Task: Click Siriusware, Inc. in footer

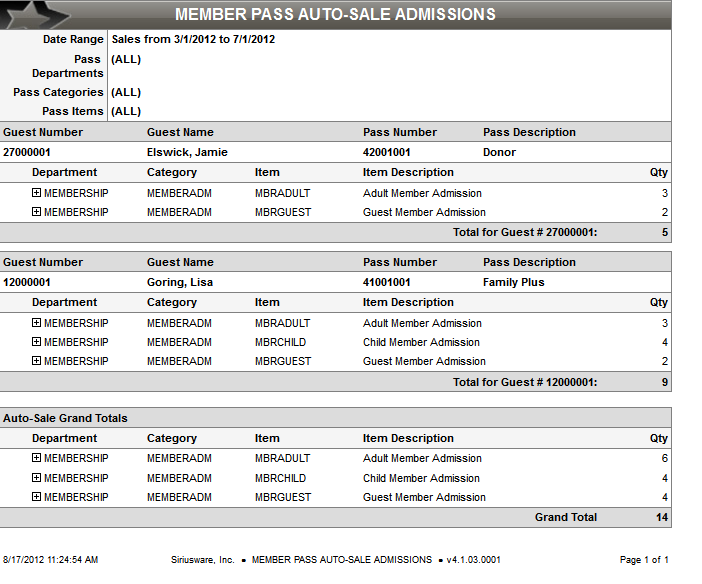Action: (x=202, y=560)
